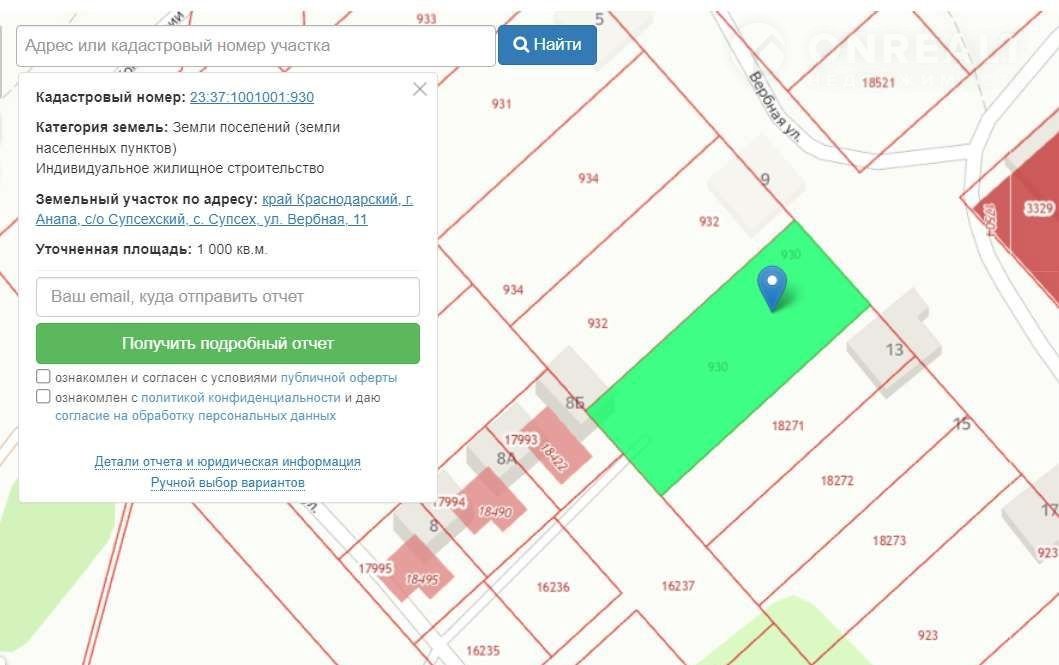Open the personal data processing consent link
The image size is (1059, 665).
(x=195, y=415)
